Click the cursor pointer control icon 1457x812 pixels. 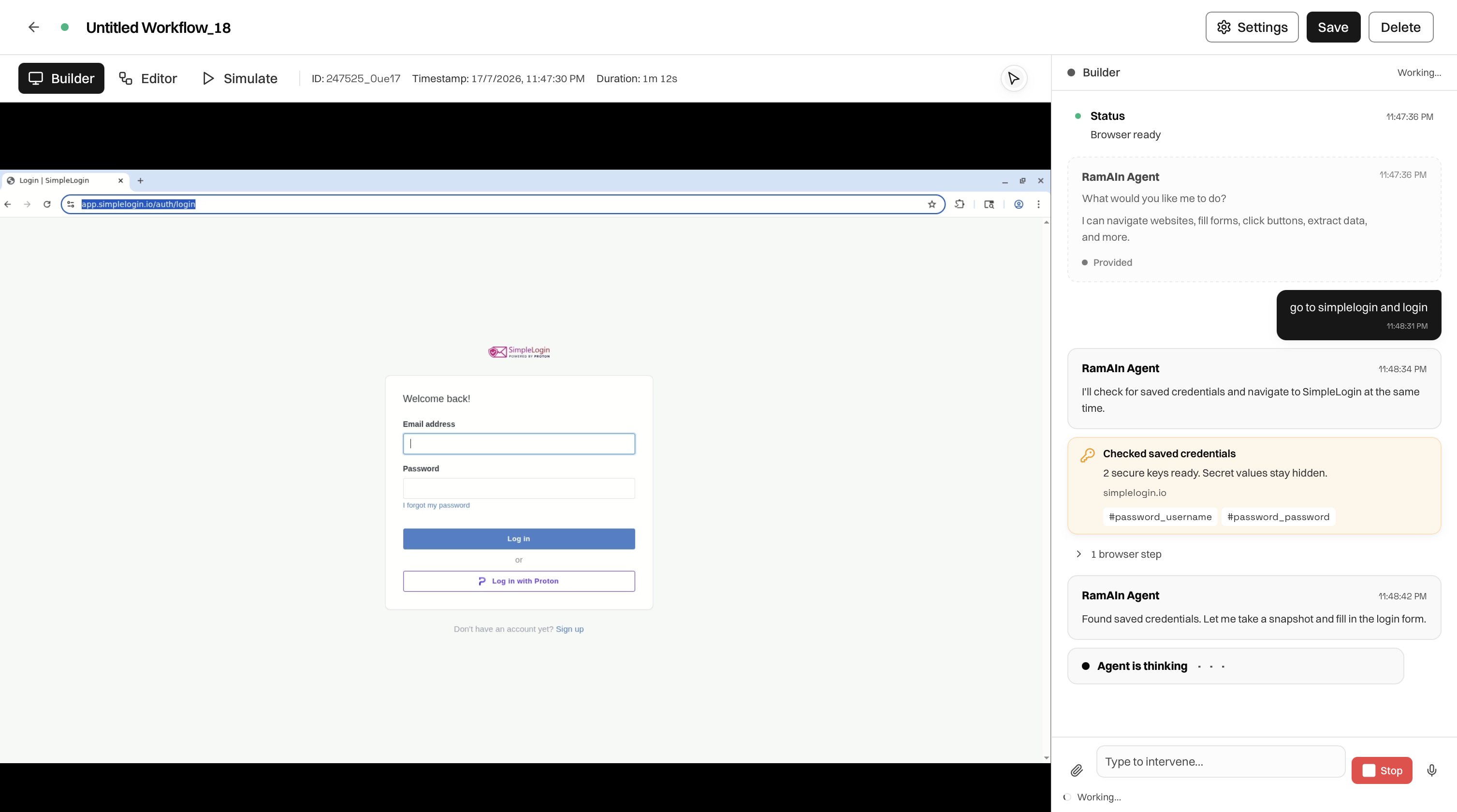(1014, 78)
